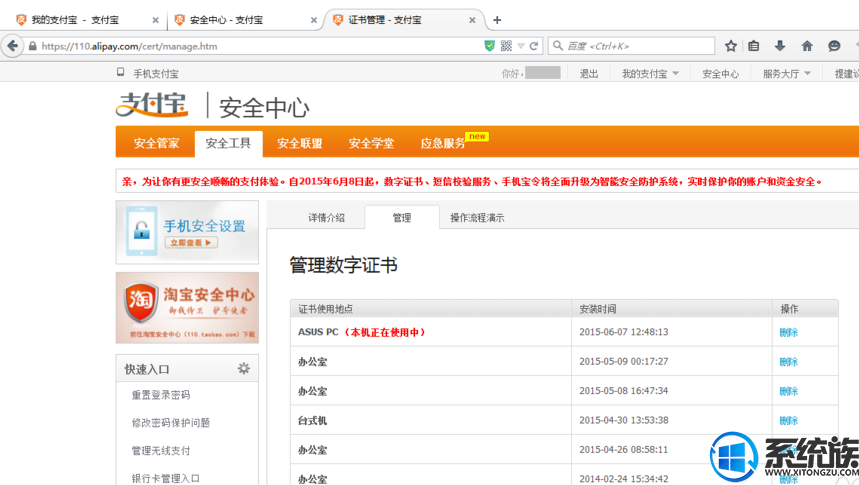
Task: Click the 立即查看 button
Action: 191,242
